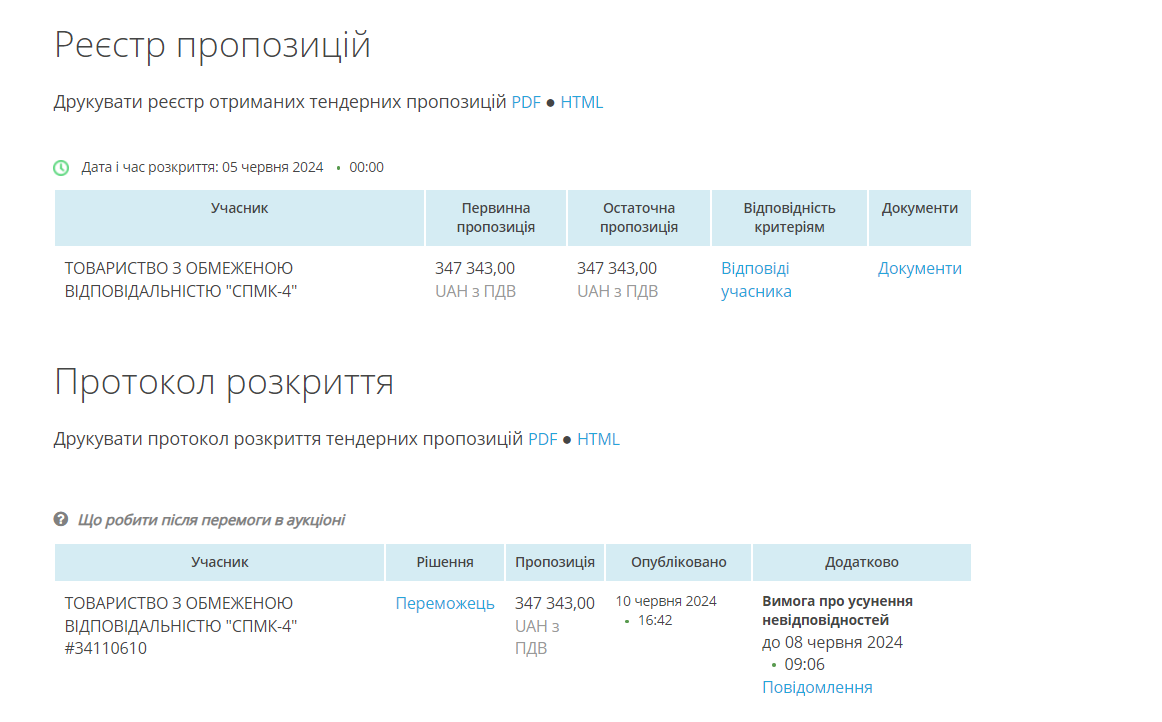Click 'Опубліковано' column header
Screen dimensions: 1162x722
click(x=679, y=563)
